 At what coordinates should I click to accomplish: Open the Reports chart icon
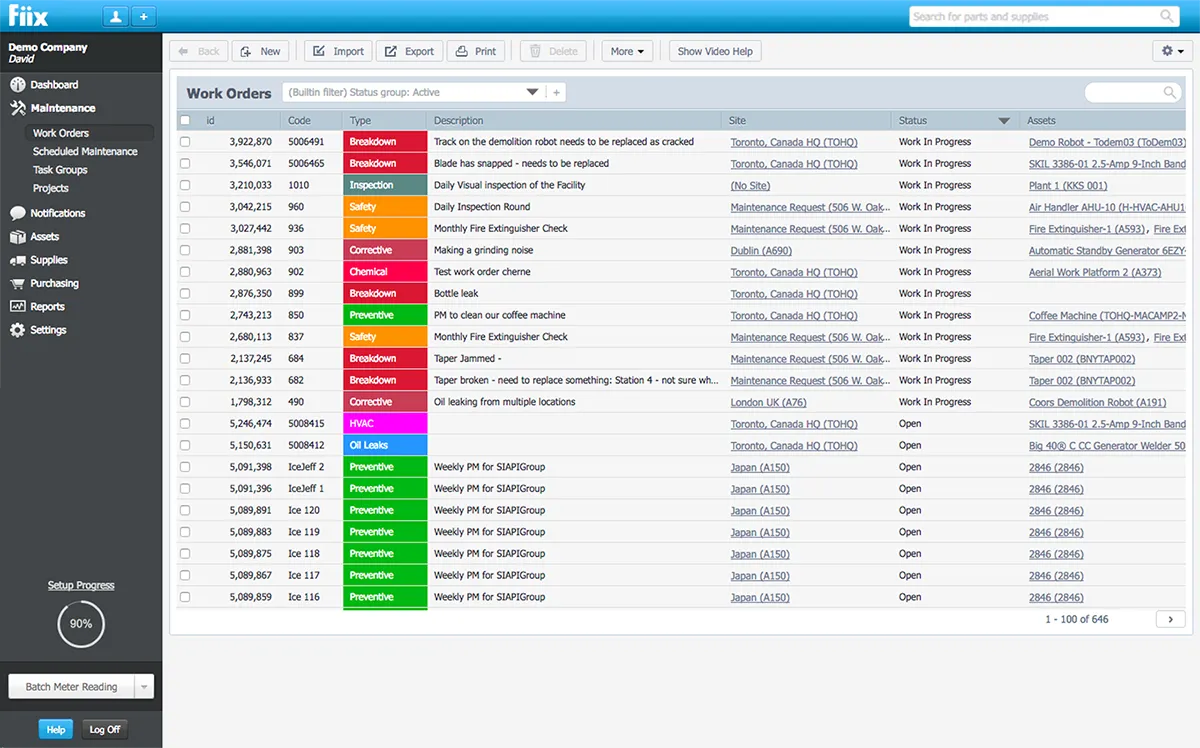coord(17,307)
